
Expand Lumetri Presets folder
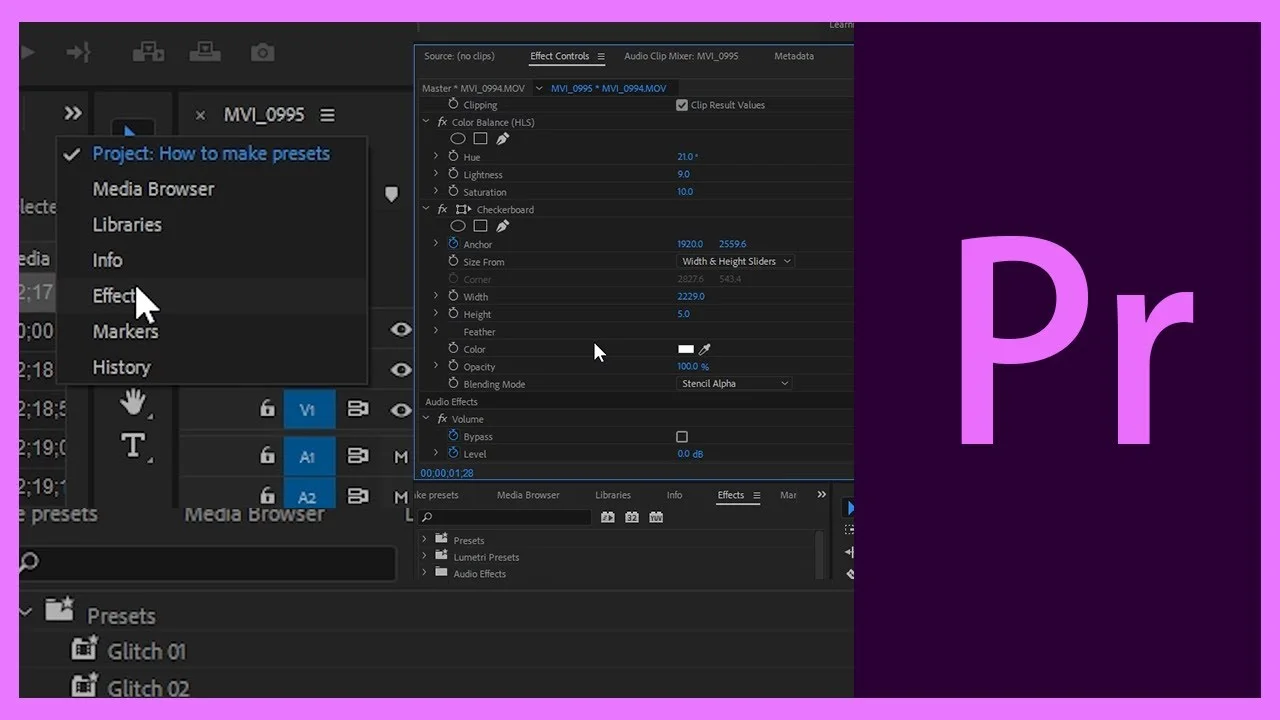coord(424,557)
